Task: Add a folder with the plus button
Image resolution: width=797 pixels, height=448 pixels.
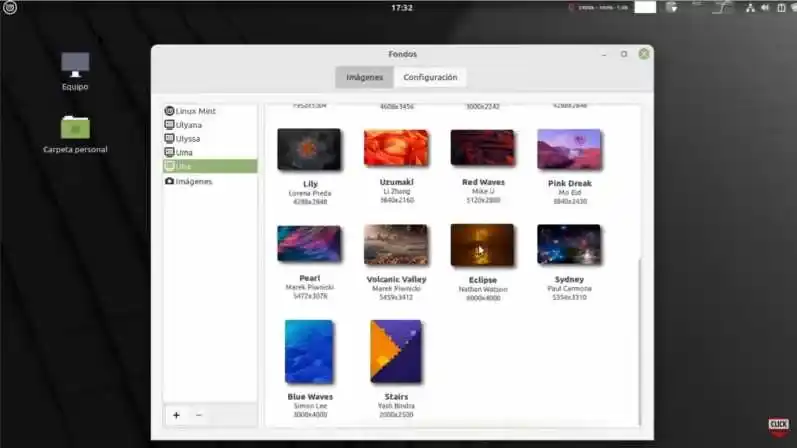Action: 176,415
